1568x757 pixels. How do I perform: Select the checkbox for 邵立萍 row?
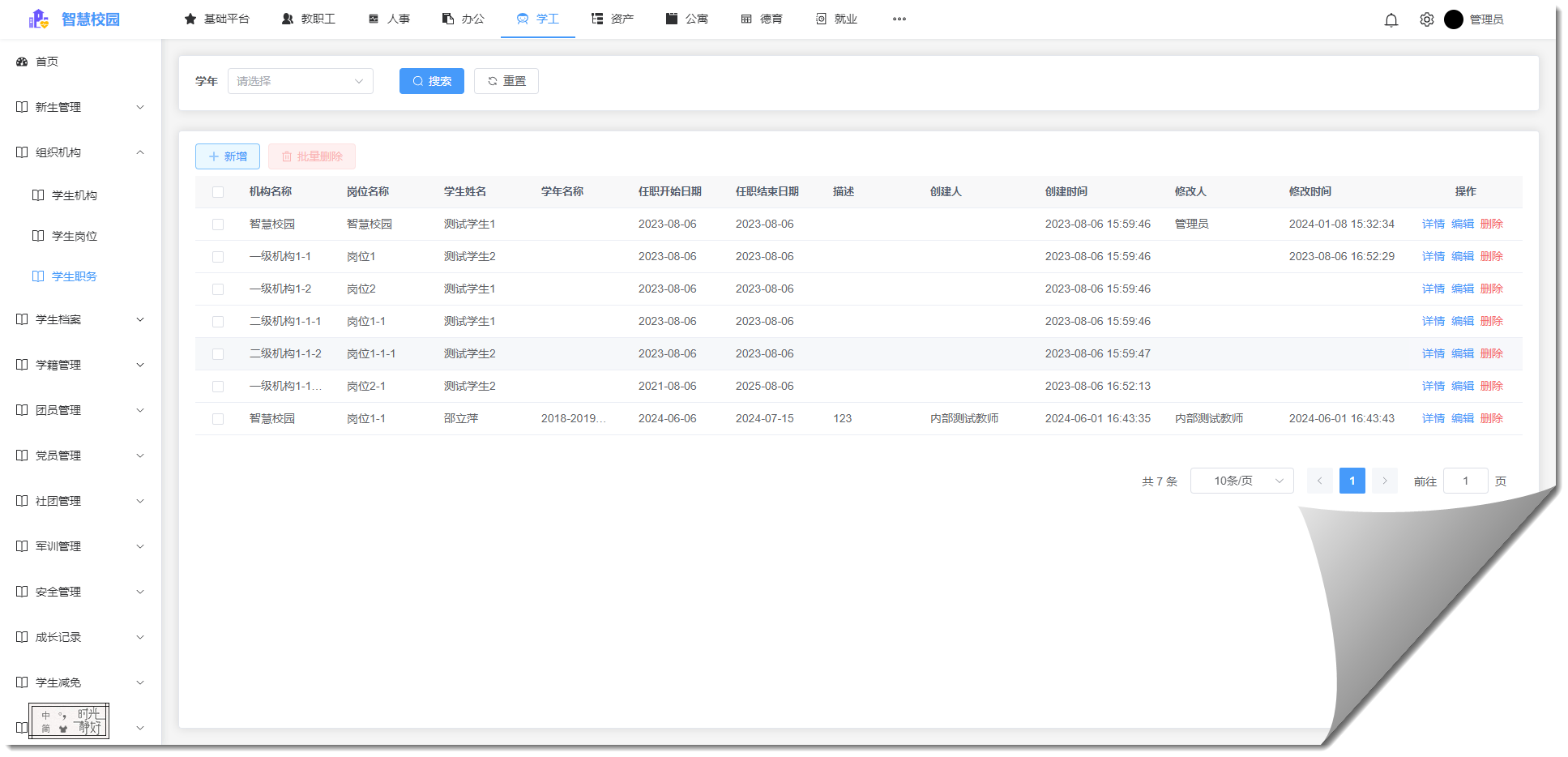[218, 419]
